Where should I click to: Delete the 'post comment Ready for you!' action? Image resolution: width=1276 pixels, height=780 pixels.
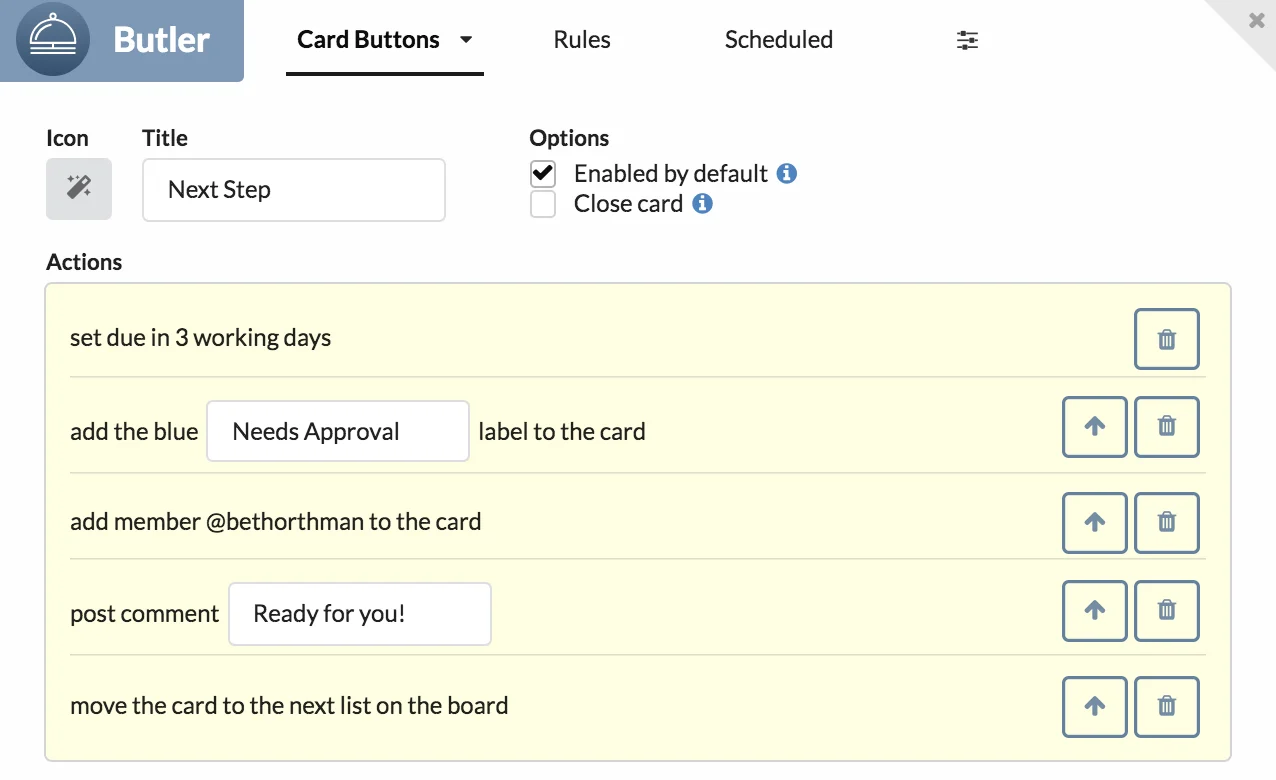point(1166,611)
